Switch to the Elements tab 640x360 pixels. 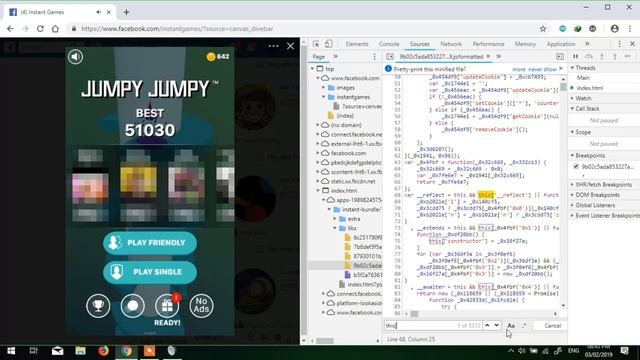[357, 44]
